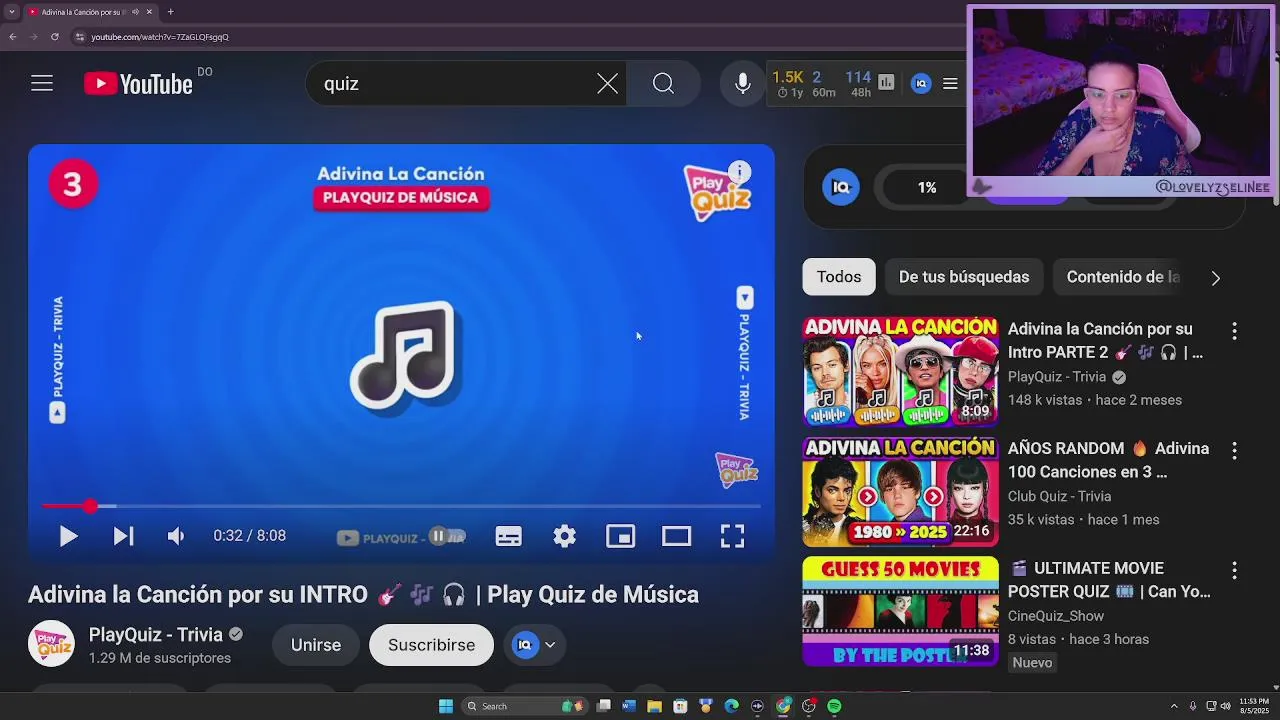Open the 'Adivina la Canción por su Intro PARTE 2' title

1105,340
